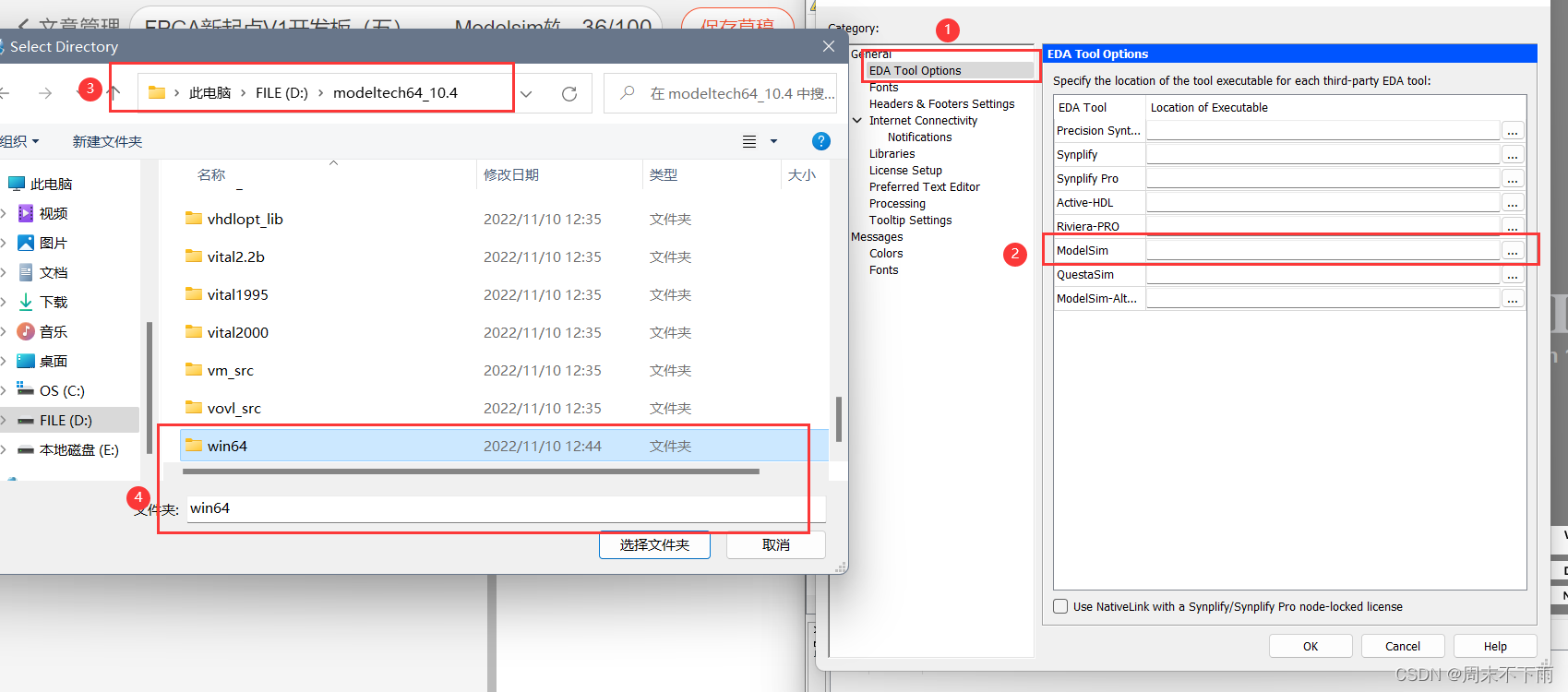Select EDA Tool Options category

point(915,71)
